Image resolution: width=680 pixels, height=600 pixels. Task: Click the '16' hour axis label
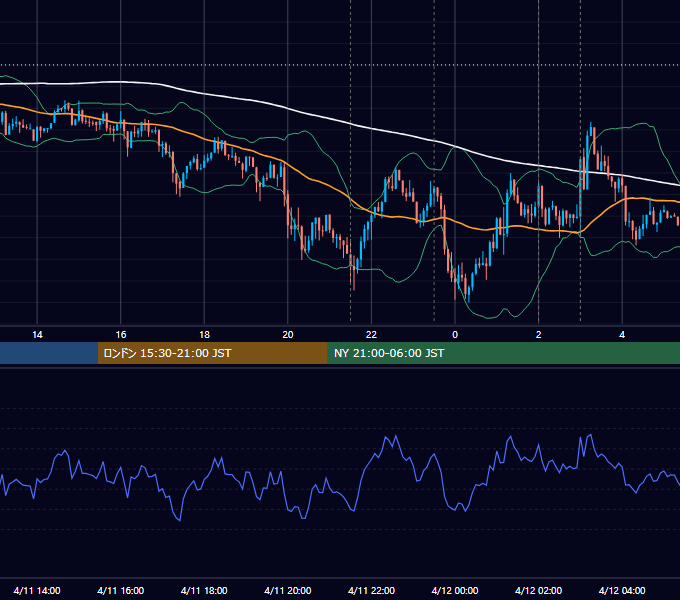click(x=121, y=335)
